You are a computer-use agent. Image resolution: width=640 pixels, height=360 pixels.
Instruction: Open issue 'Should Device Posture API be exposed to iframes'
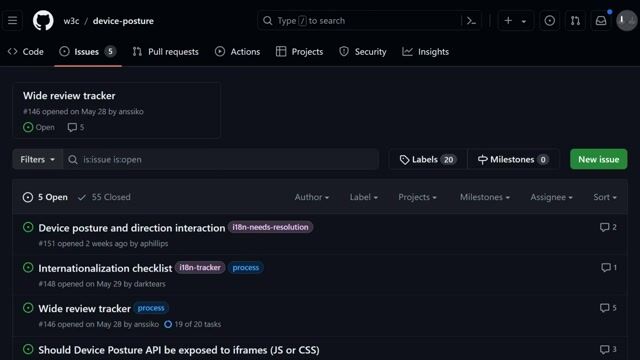[x=179, y=350]
